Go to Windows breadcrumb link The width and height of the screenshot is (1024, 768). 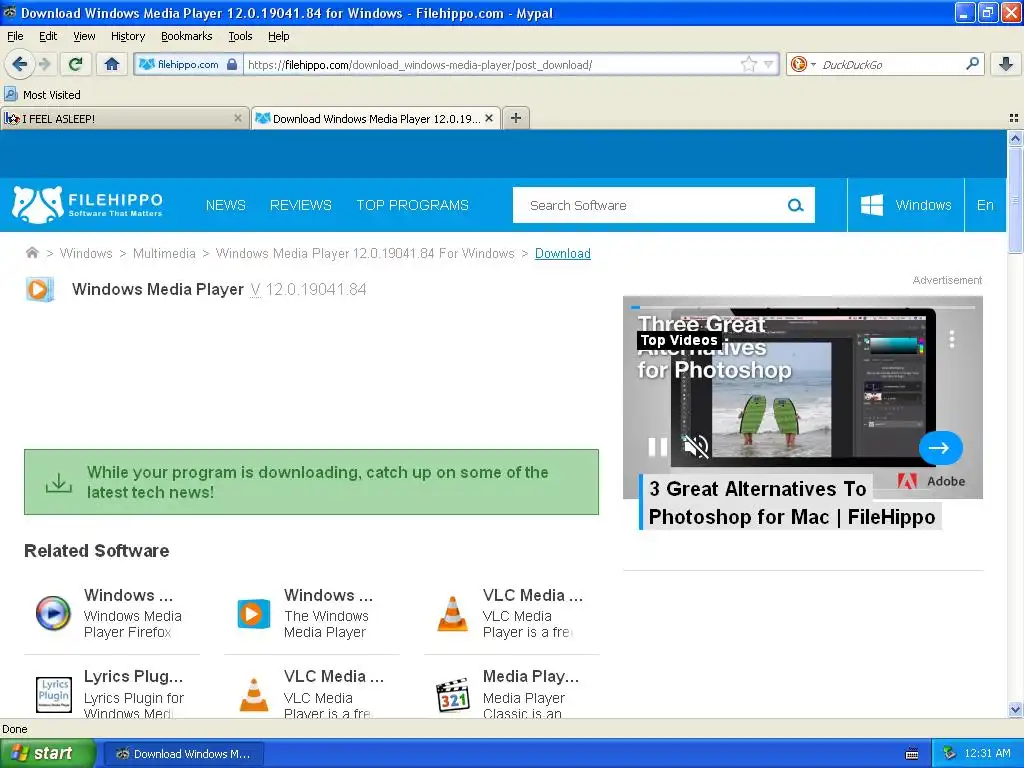pos(86,253)
